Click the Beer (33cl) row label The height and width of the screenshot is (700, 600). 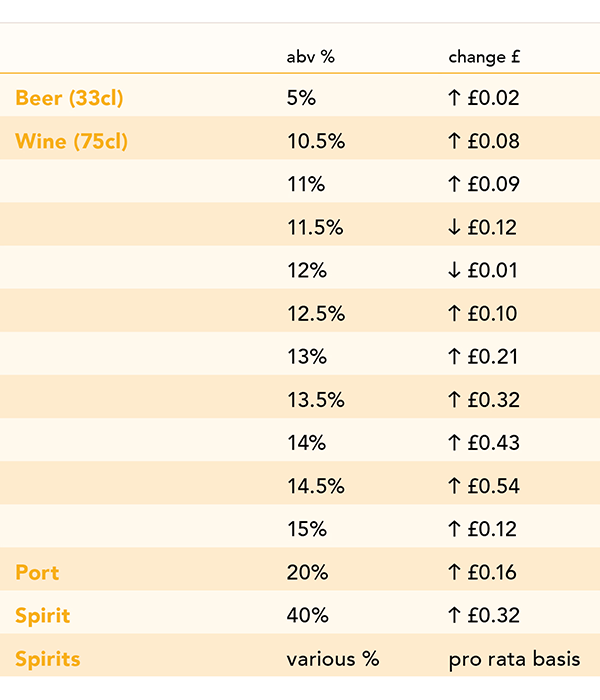(69, 98)
